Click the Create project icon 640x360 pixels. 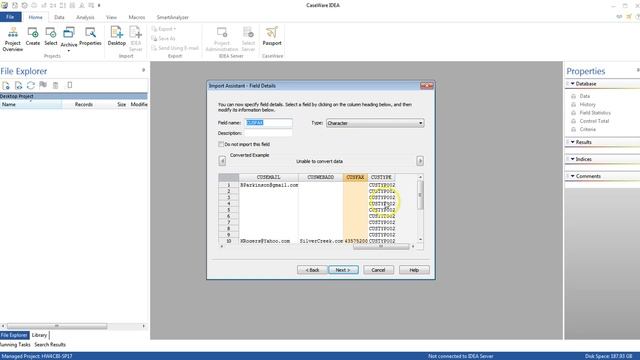pyautogui.click(x=33, y=36)
